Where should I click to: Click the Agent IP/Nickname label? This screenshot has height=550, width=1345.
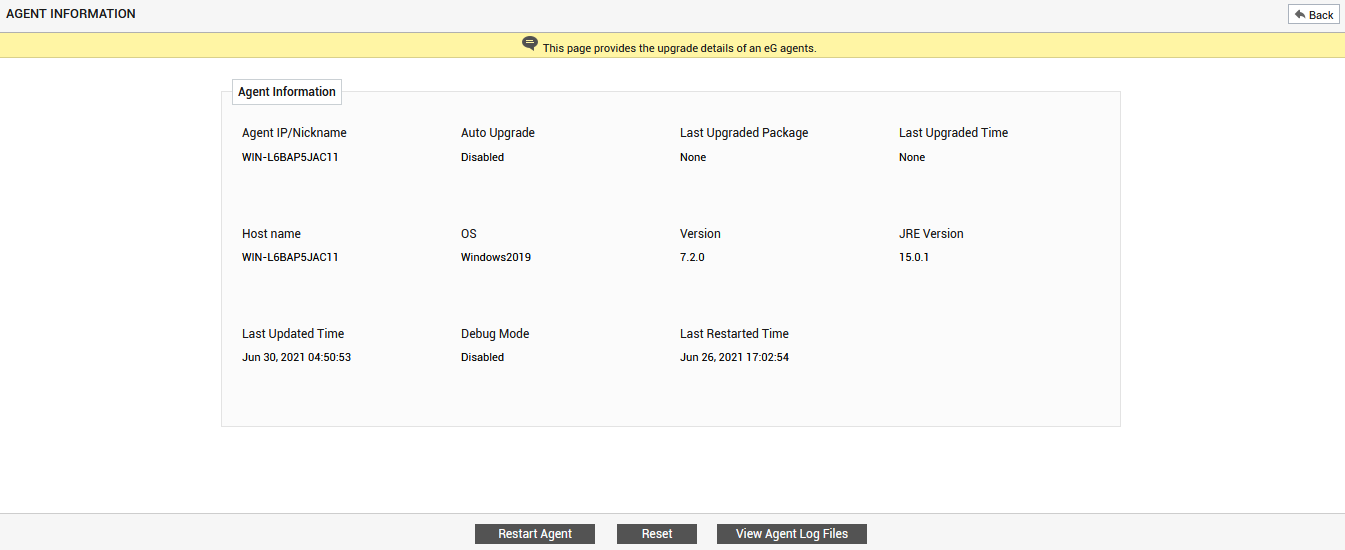click(x=294, y=133)
